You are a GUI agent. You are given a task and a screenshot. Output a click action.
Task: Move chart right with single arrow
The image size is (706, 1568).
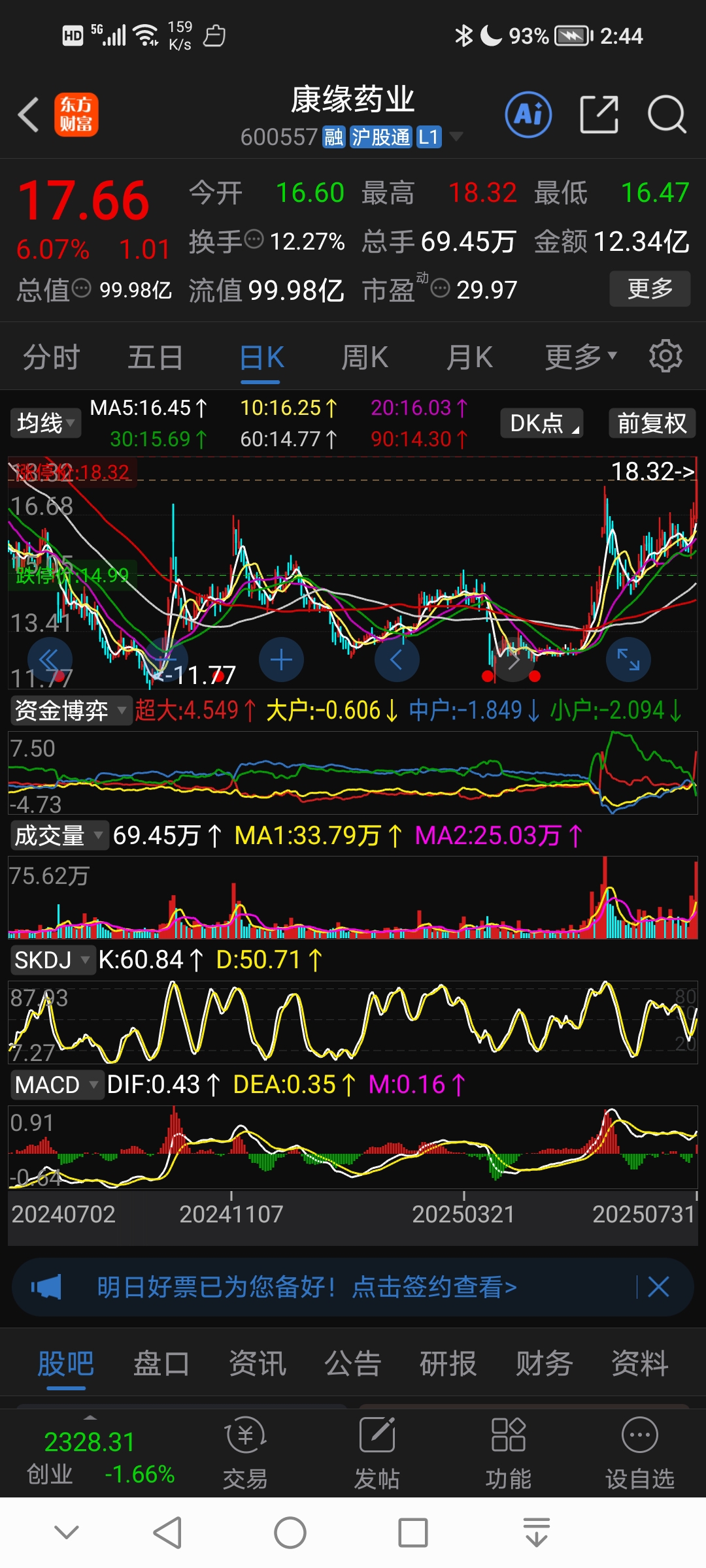point(513,660)
